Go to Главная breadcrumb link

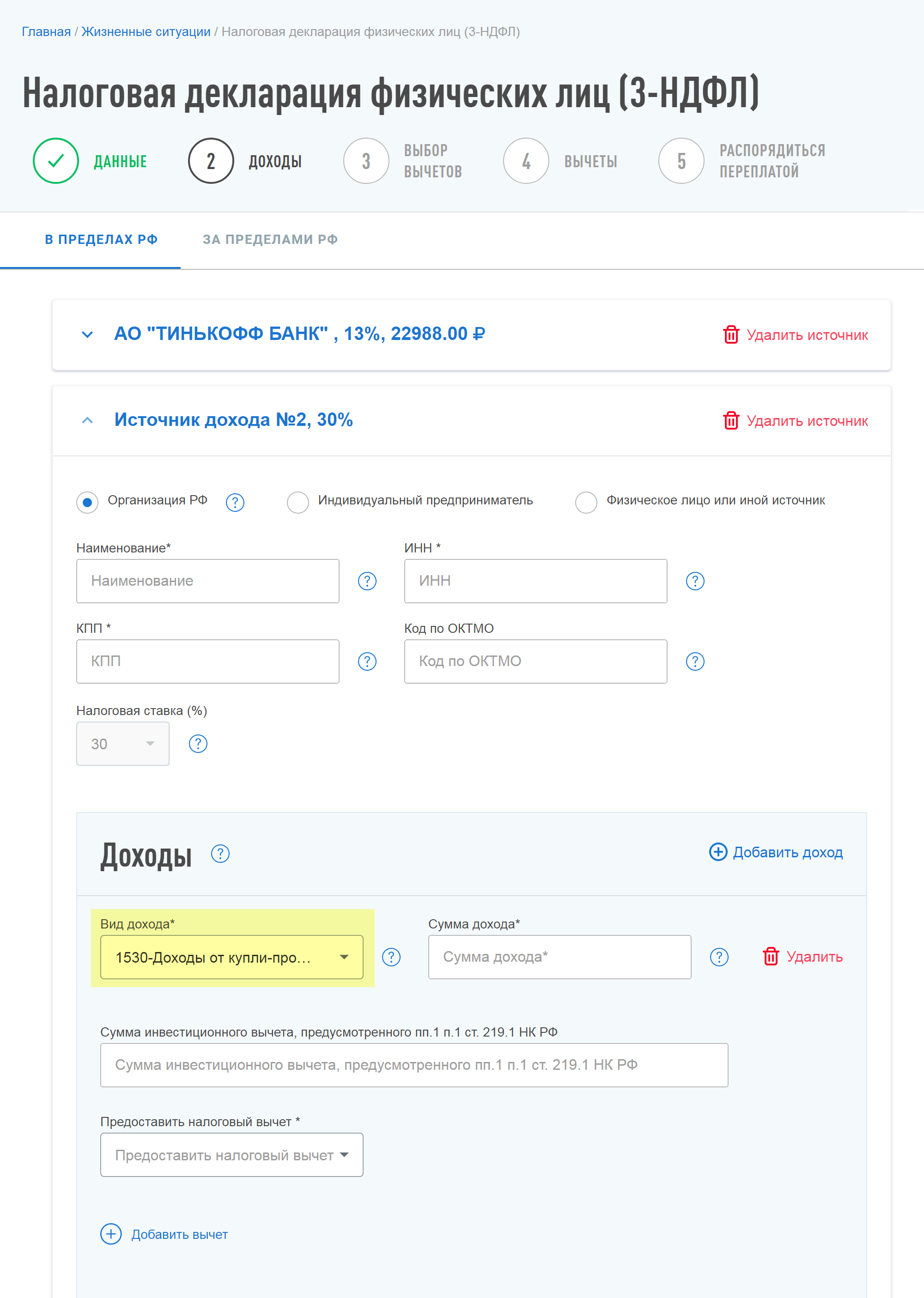[46, 32]
